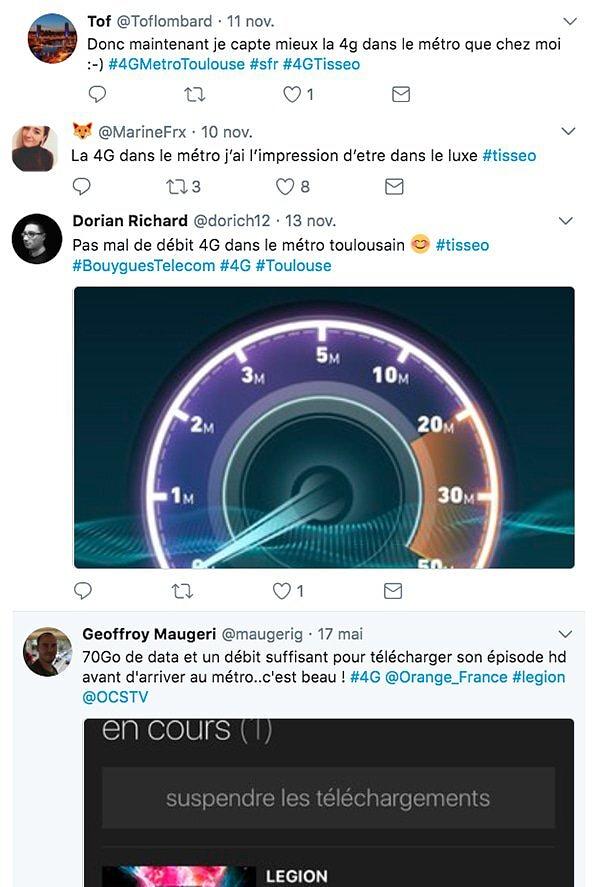Expand the more menu on @MarineFrx's tweet

(568, 131)
